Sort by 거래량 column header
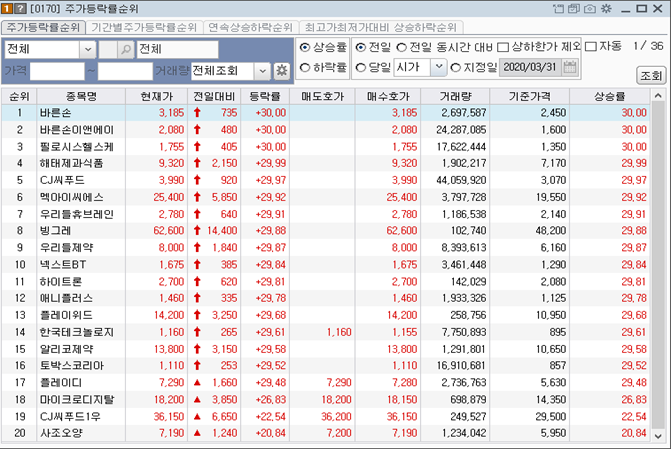The image size is (671, 449). pos(455,96)
